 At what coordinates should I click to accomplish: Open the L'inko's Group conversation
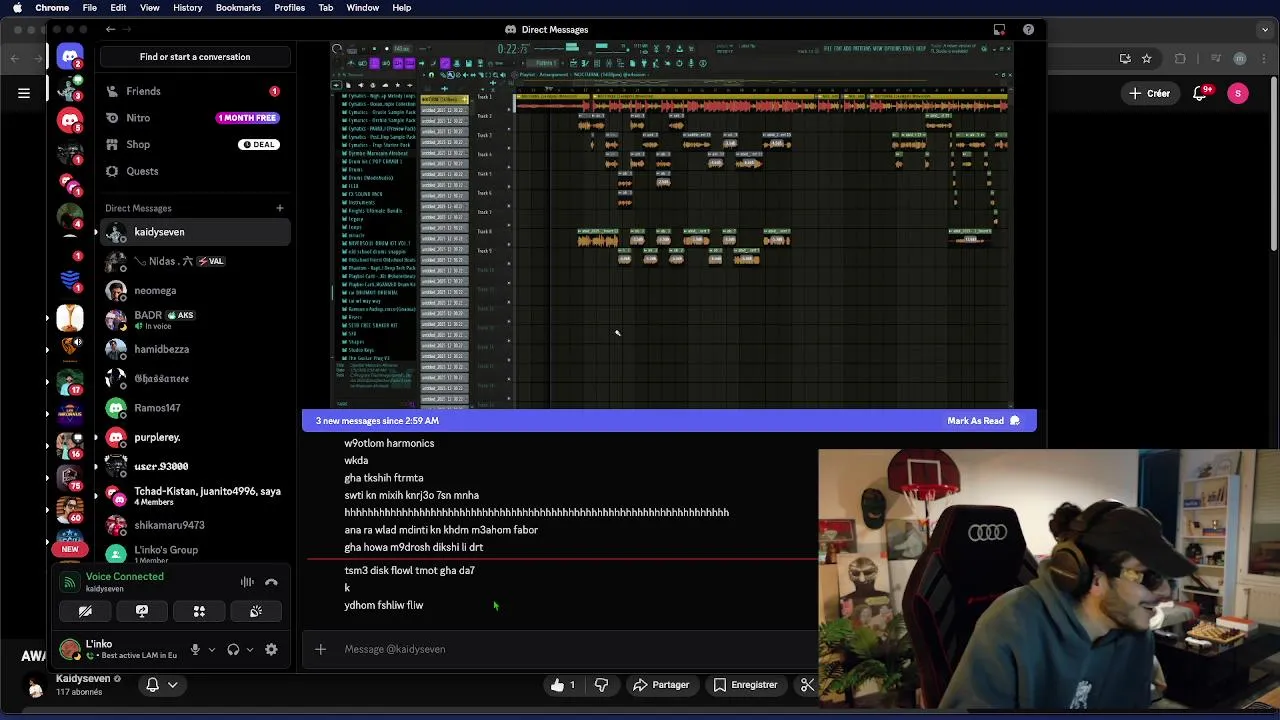click(195, 554)
